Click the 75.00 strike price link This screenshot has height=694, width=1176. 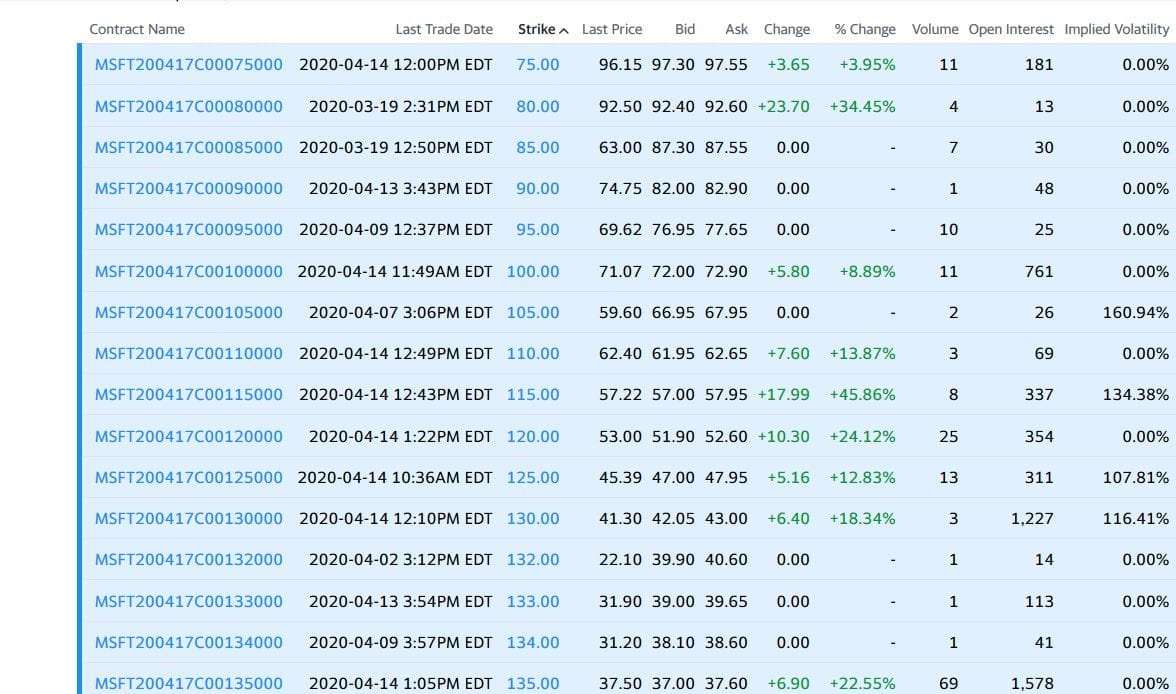538,64
